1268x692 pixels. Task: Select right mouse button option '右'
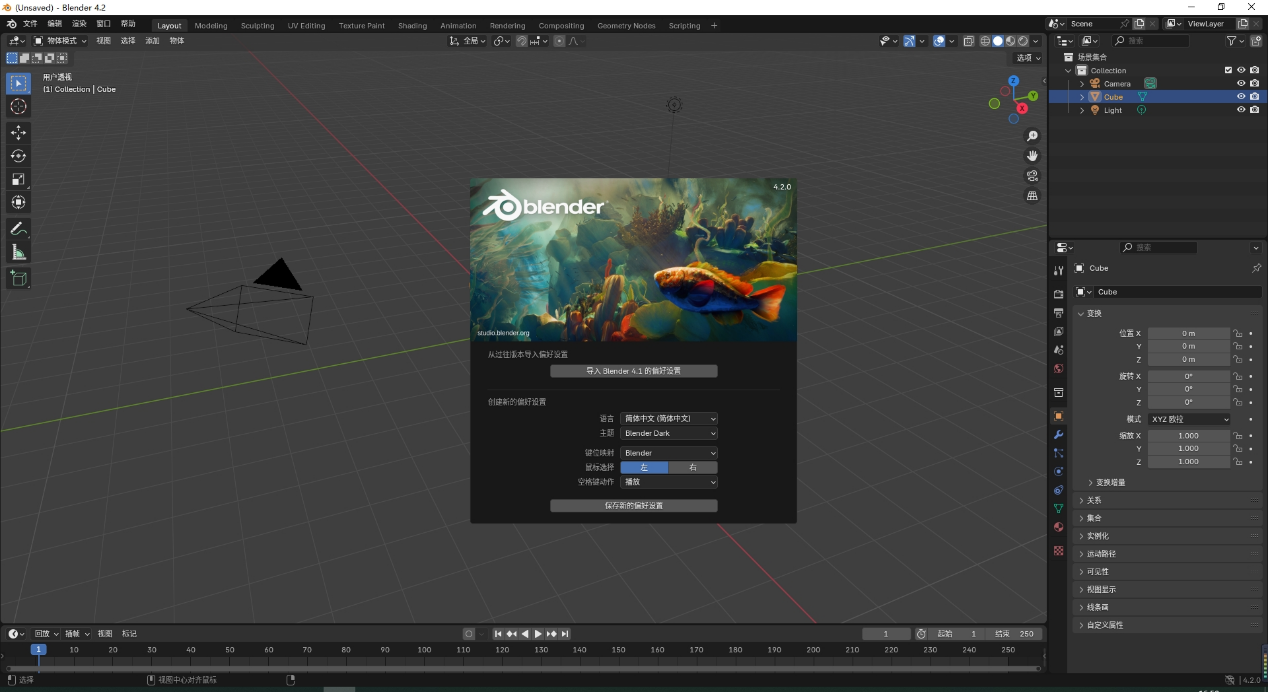(x=693, y=467)
